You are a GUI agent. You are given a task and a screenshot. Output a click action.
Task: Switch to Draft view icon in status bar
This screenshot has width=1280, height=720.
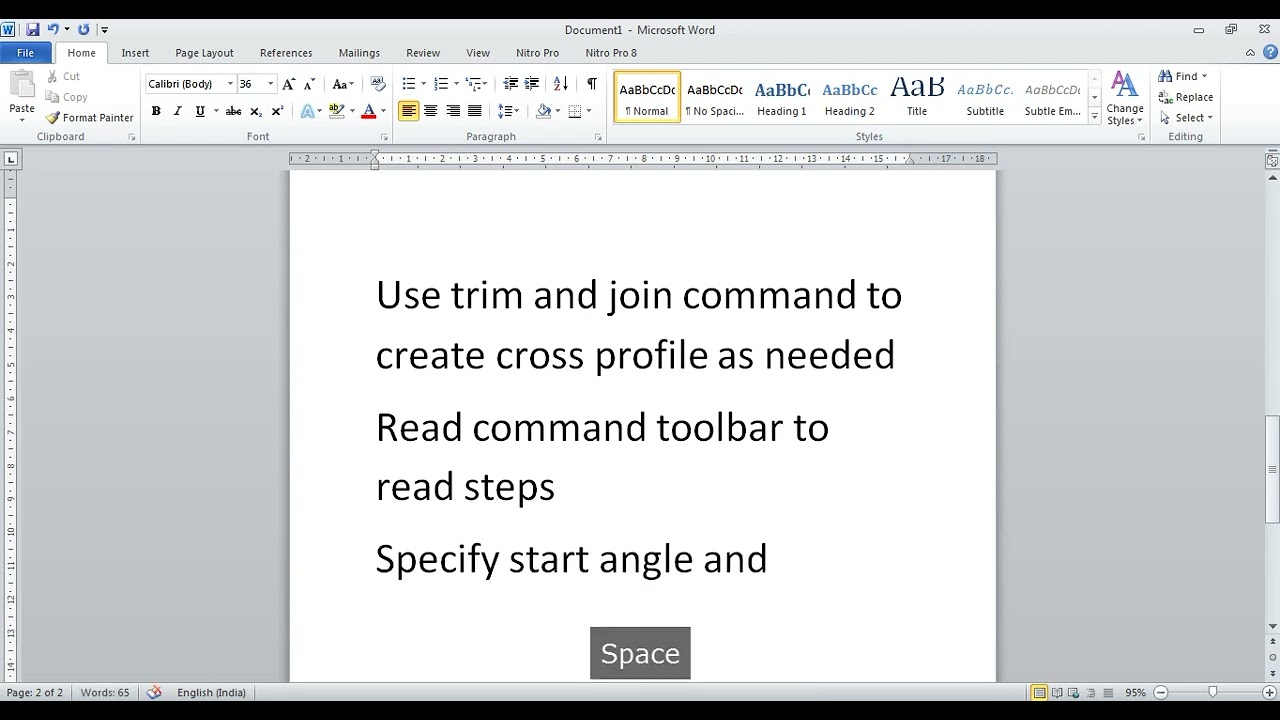coord(1108,692)
